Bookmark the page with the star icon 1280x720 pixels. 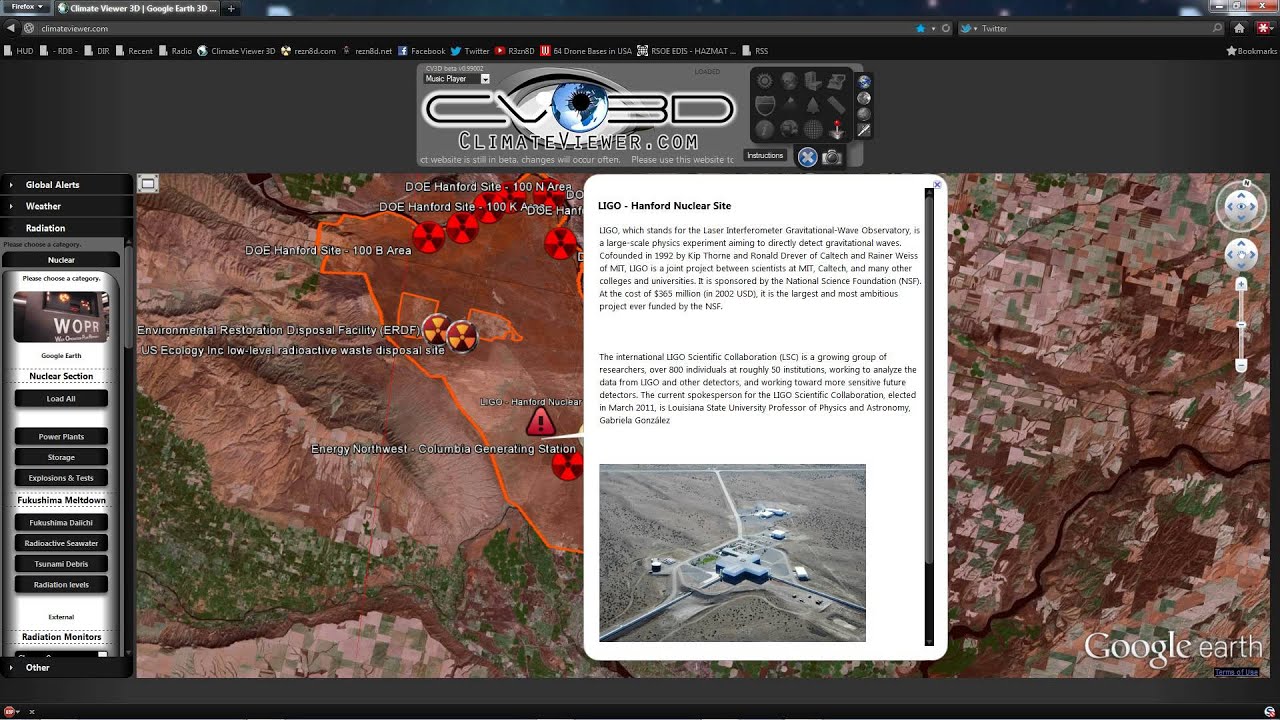click(920, 28)
